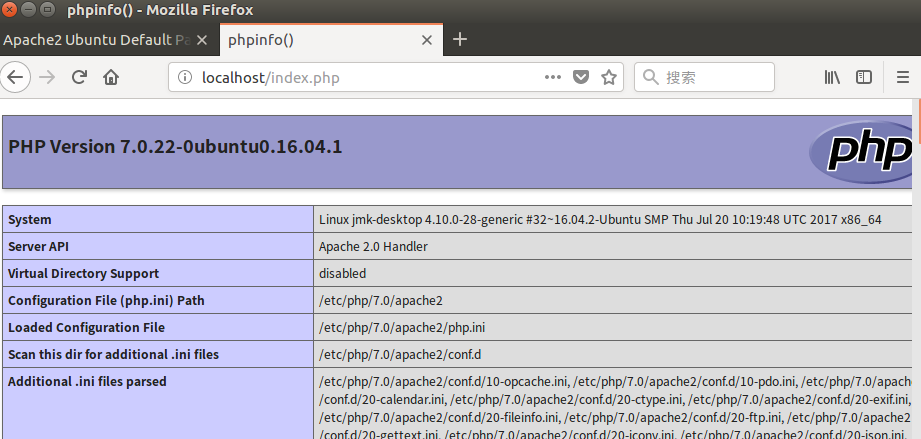Open the page actions three-dot menu
Viewport: 921px width, 439px height.
pyautogui.click(x=553, y=77)
